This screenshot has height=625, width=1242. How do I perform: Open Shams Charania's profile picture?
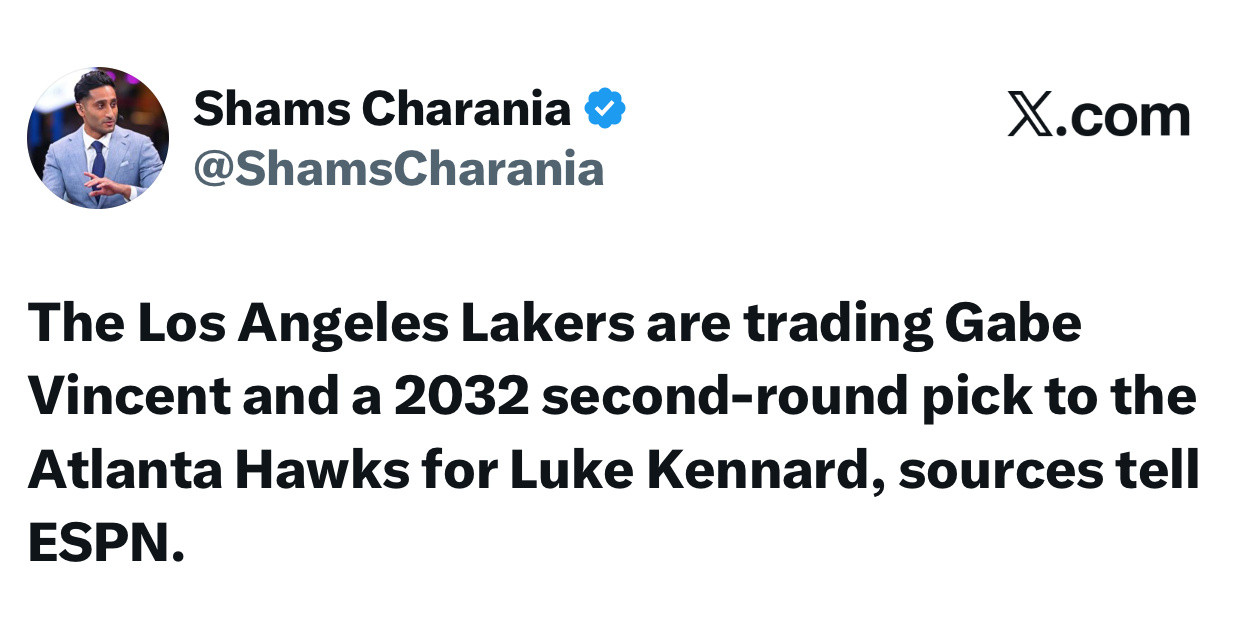click(x=97, y=138)
